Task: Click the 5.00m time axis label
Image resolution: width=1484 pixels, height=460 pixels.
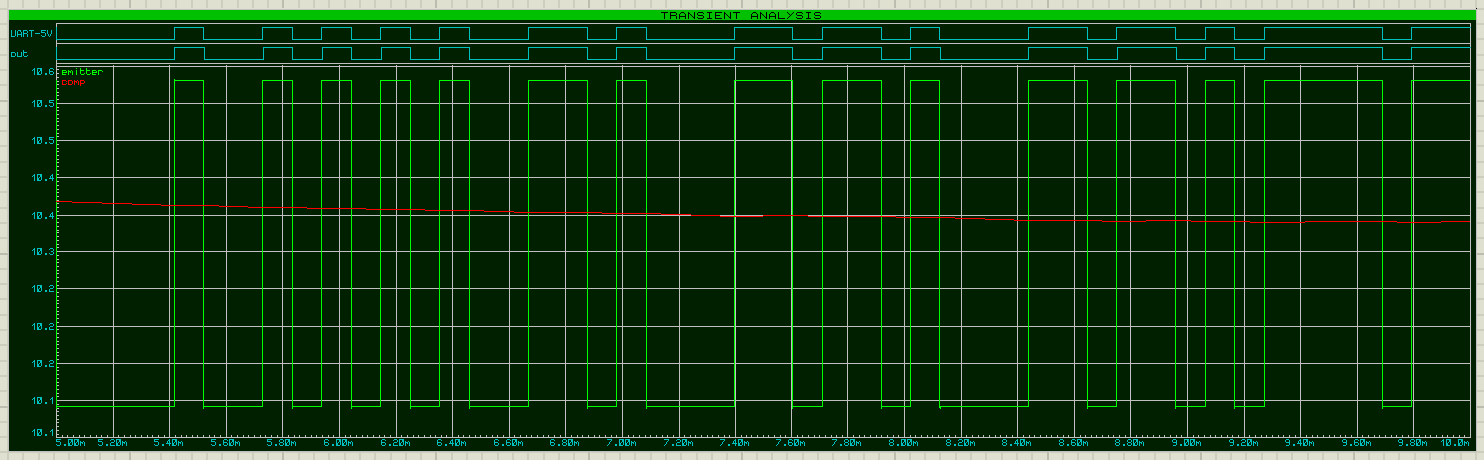Action: click(70, 442)
